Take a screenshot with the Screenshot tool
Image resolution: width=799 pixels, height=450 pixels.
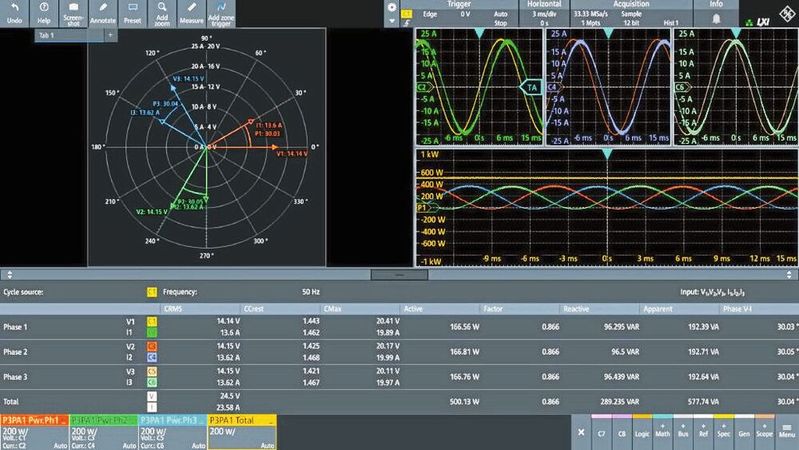click(73, 13)
